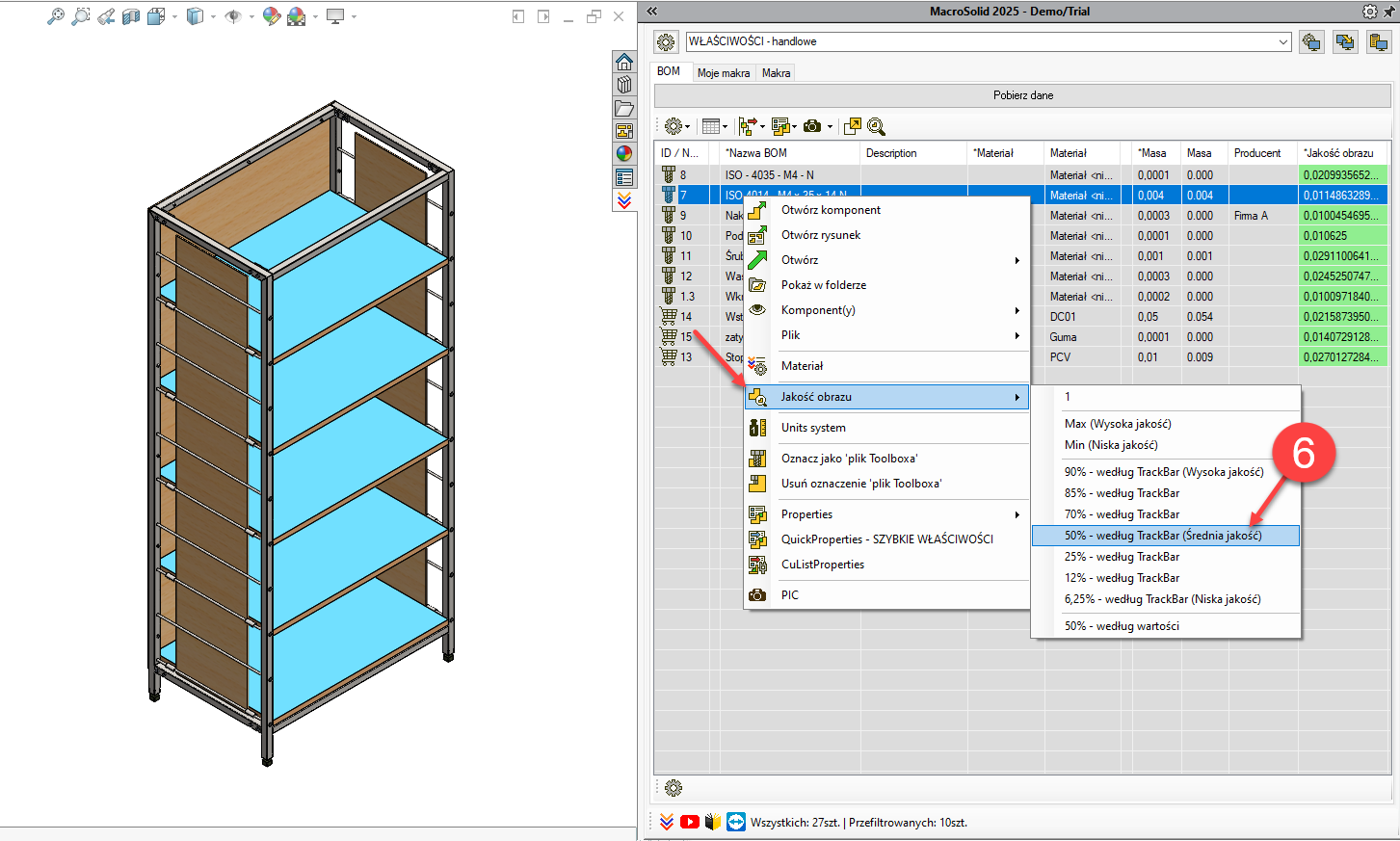Select the Zoom to Area tool
This screenshot has height=841, width=1400.
81,16
